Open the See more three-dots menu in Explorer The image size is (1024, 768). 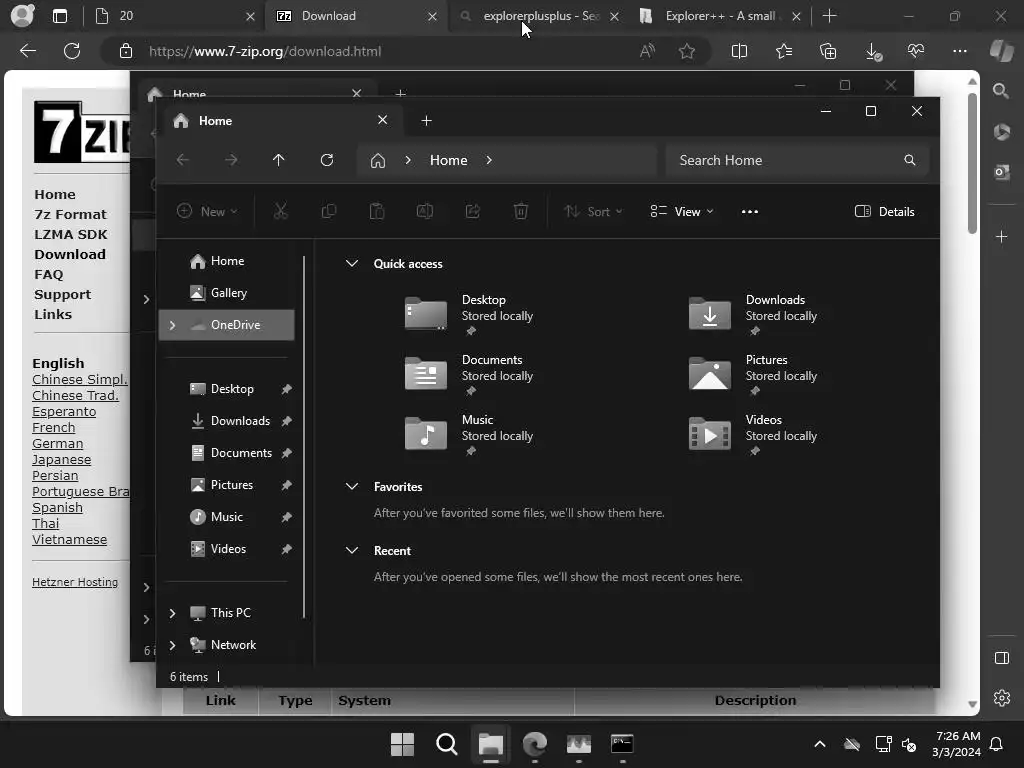point(750,212)
